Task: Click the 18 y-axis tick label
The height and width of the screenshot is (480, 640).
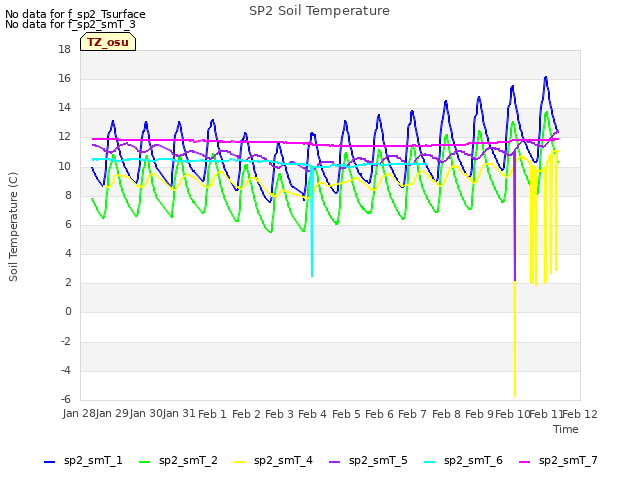Action: (64, 49)
